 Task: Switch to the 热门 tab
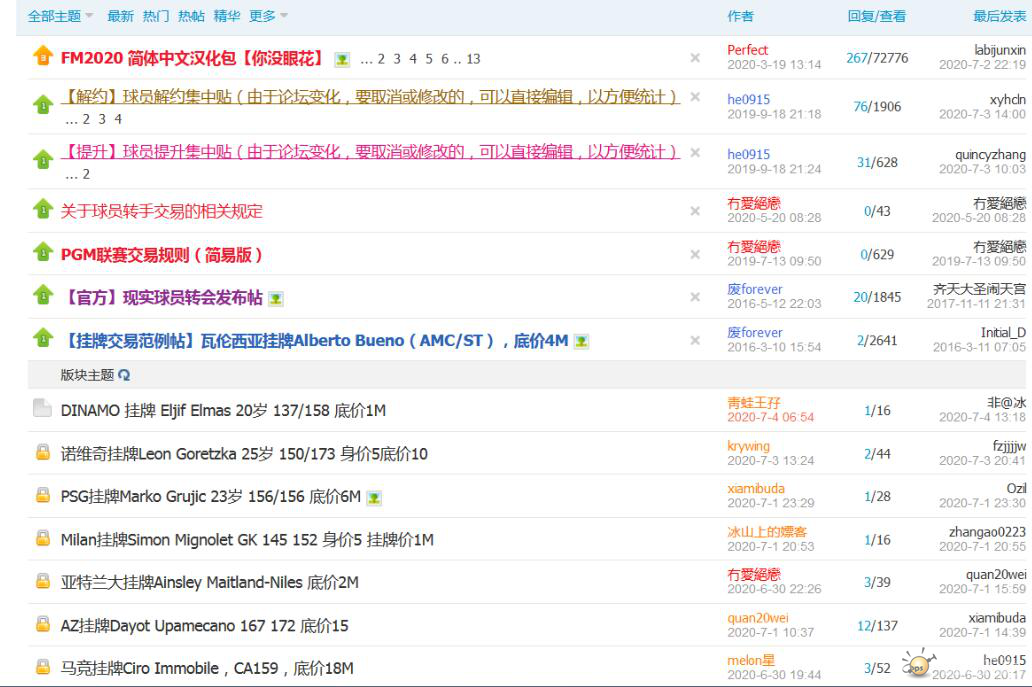pos(156,16)
